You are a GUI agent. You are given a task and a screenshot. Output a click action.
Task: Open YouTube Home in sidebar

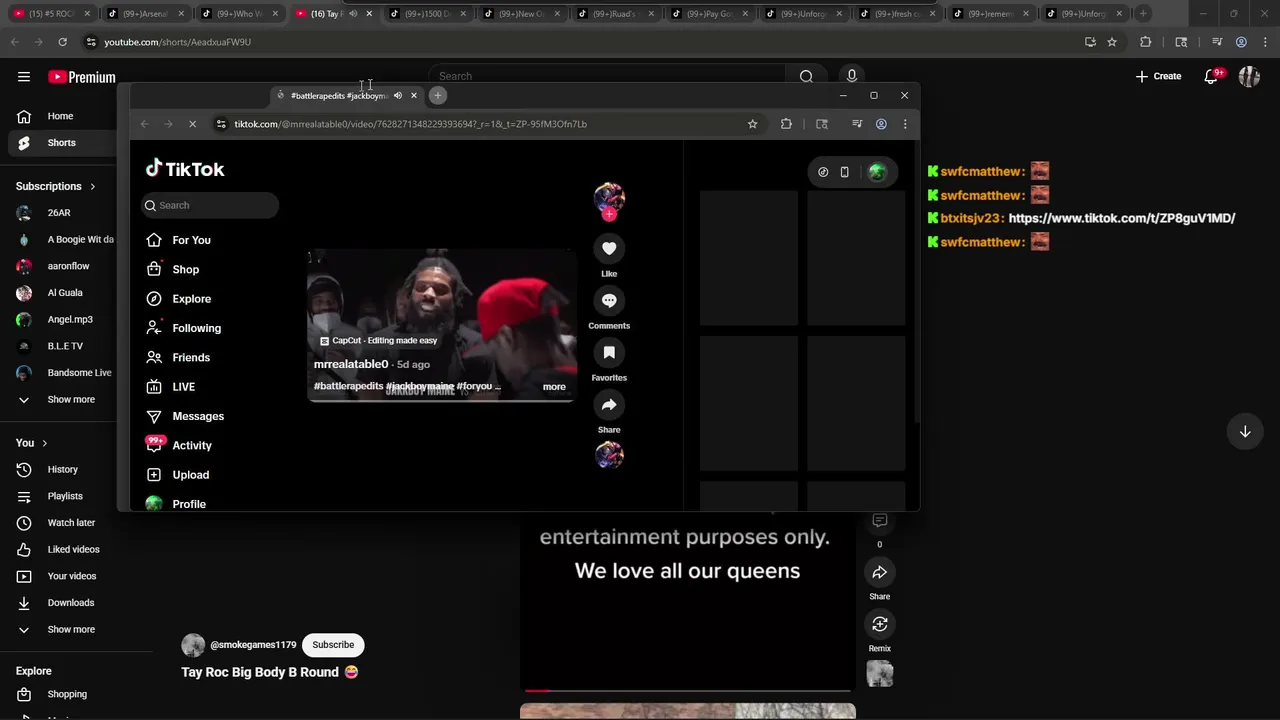point(60,116)
